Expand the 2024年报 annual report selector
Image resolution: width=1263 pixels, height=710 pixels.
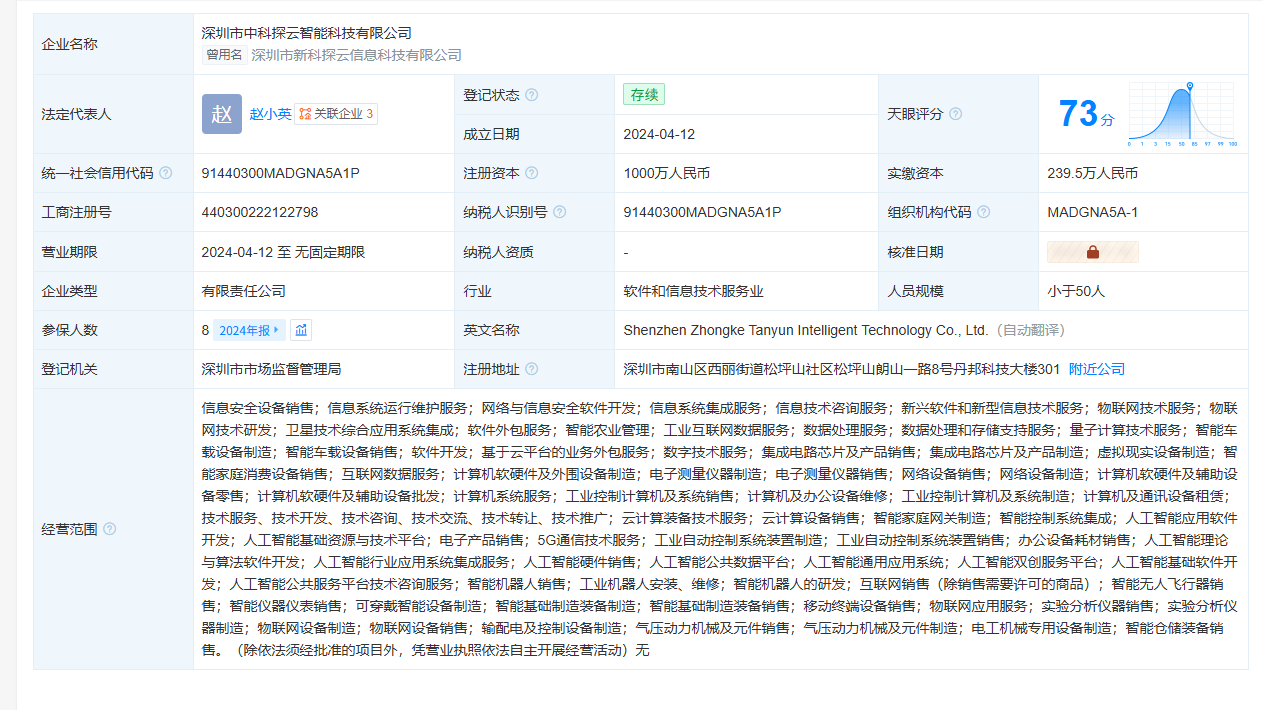[249, 330]
